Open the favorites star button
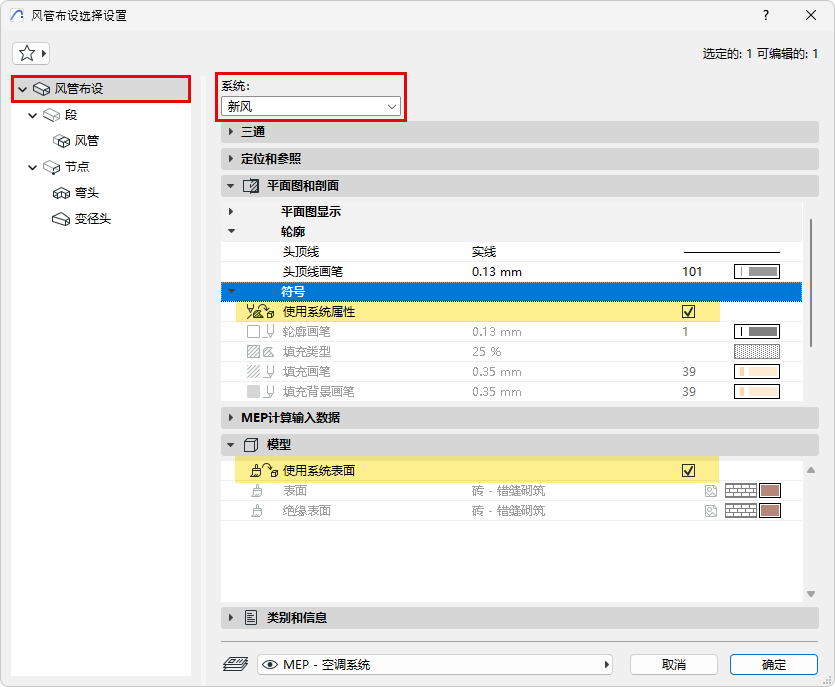Screen dimensions: 835x687 pyautogui.click(x=31, y=53)
